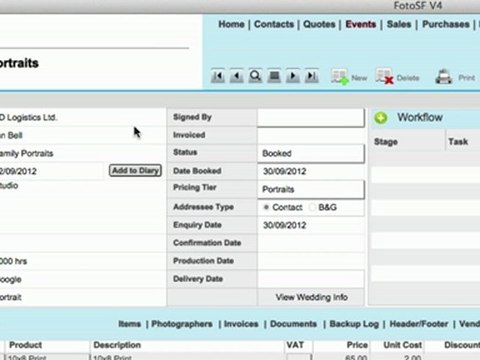
Task: Click the Workflow Stage column header
Action: tap(407, 142)
